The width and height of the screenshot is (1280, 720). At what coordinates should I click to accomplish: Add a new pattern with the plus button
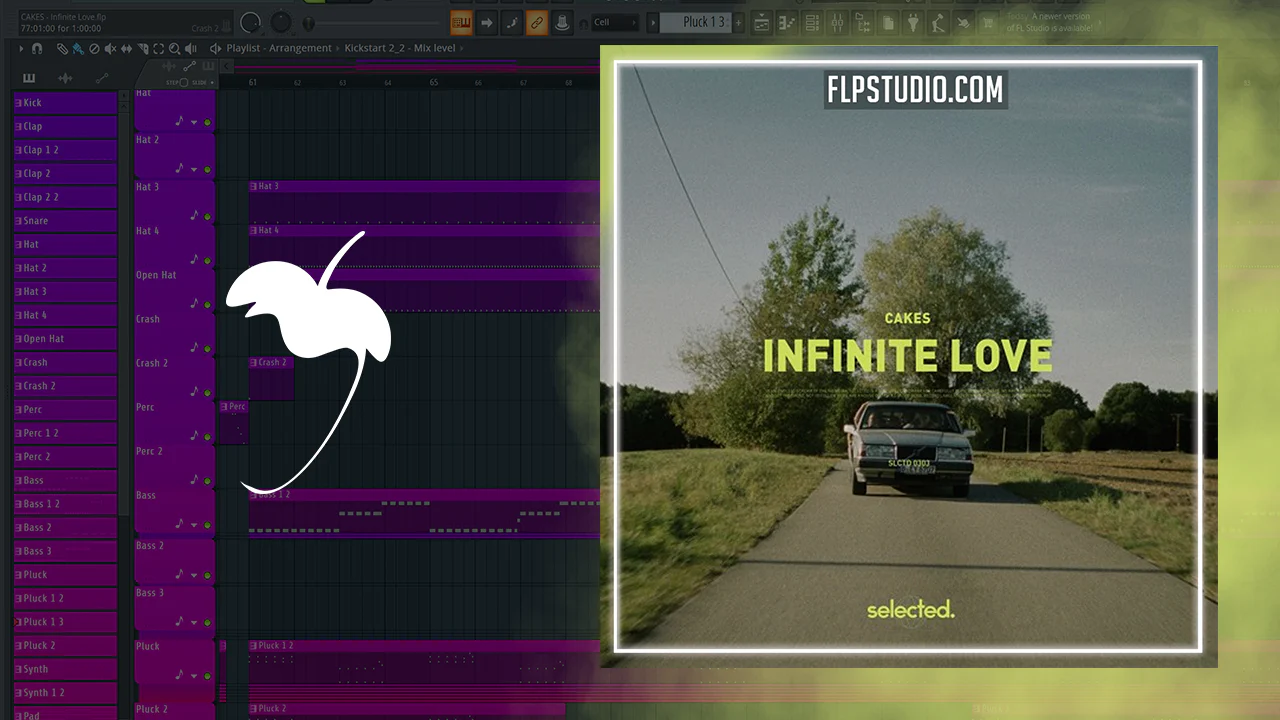pyautogui.click(x=739, y=22)
